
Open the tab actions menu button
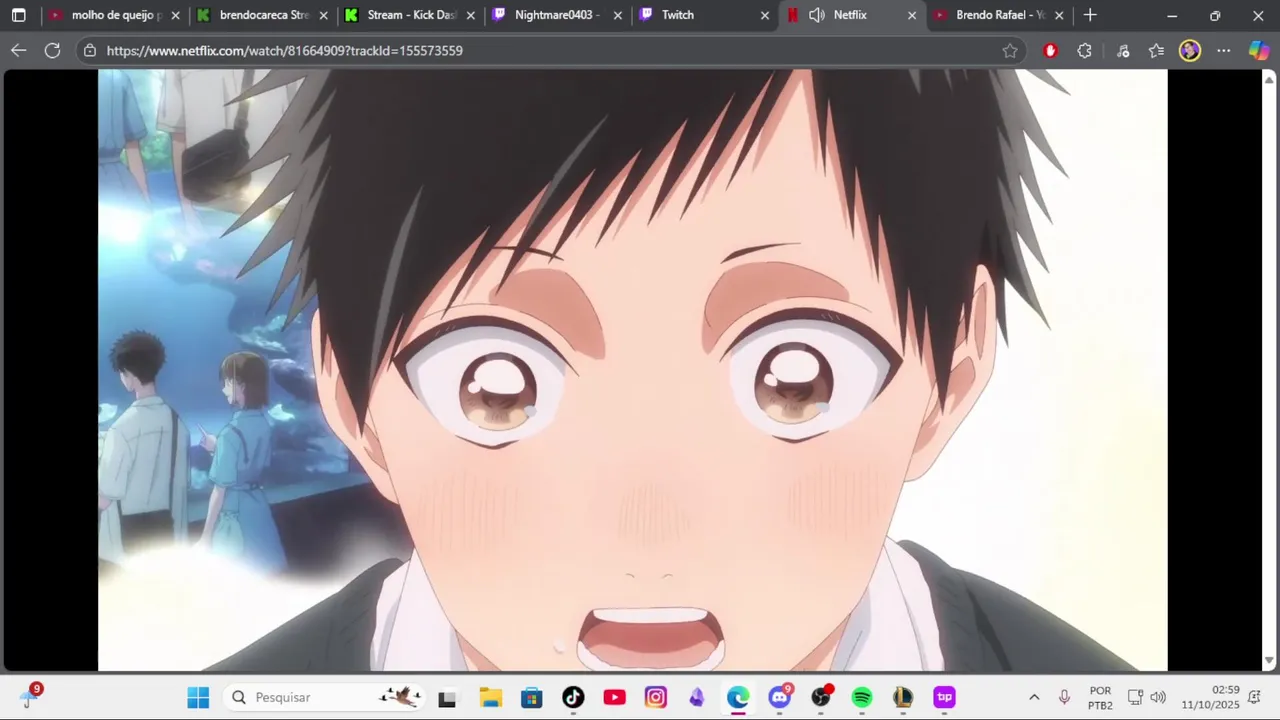click(18, 15)
